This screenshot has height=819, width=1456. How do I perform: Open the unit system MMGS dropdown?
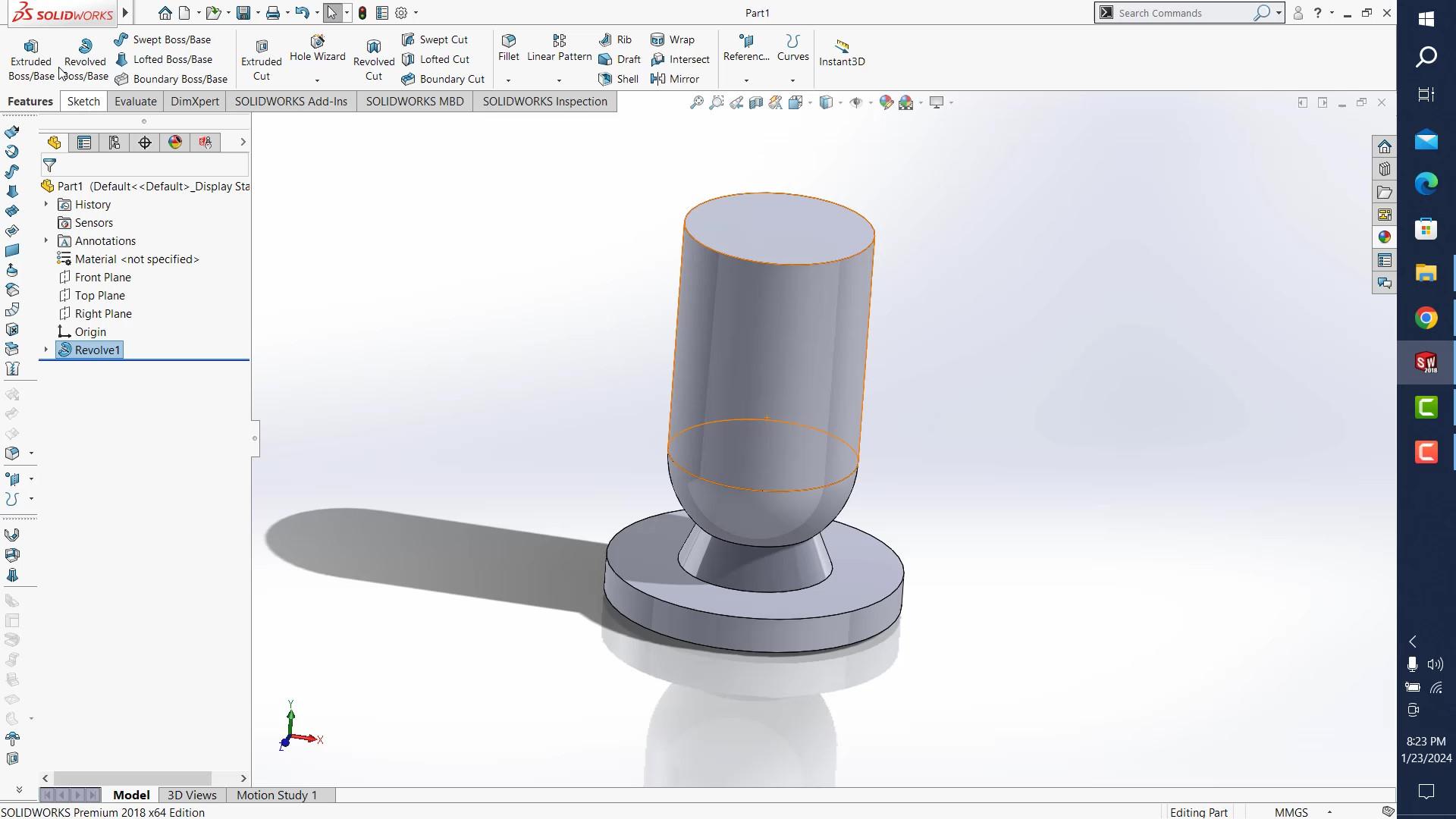[x=1329, y=812]
